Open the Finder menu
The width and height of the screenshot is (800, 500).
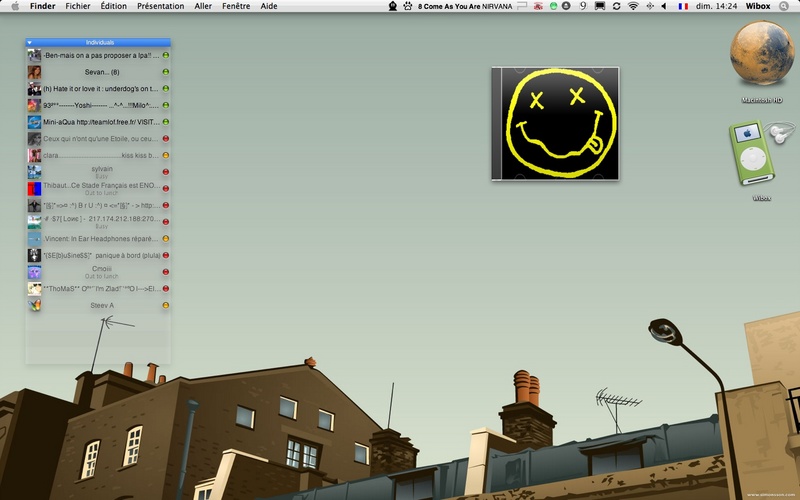pos(42,6)
